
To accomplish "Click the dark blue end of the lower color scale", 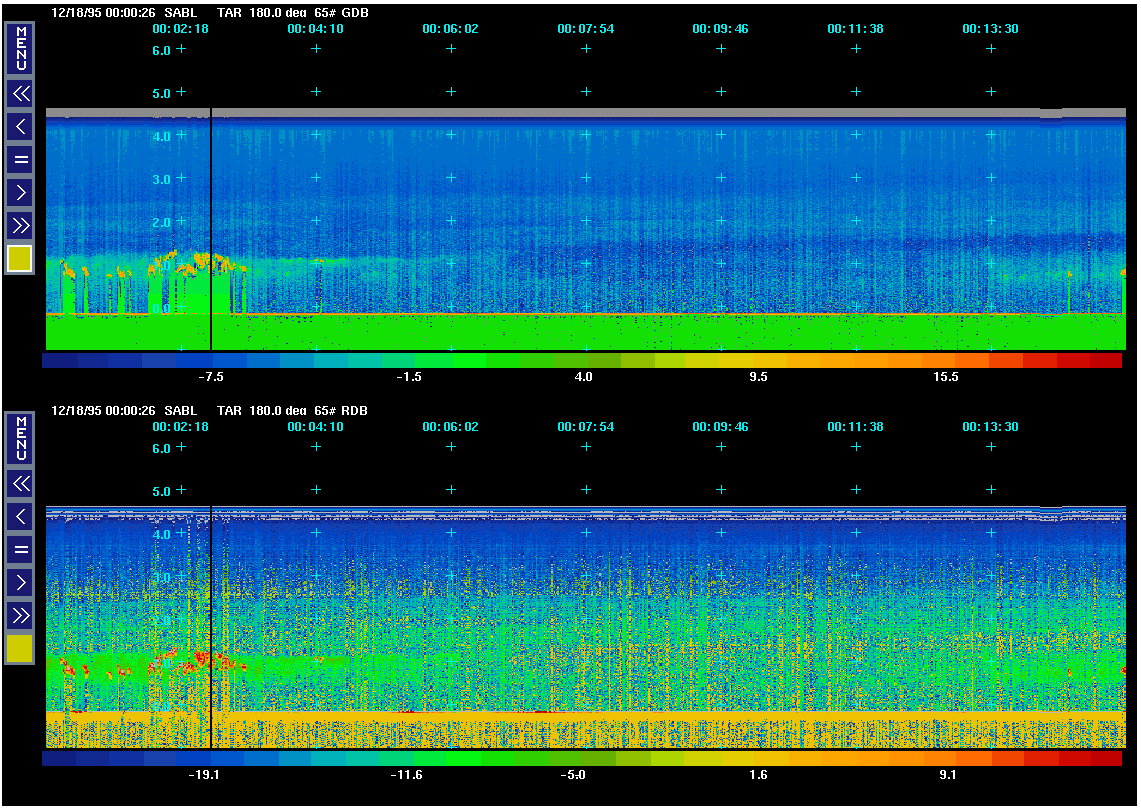I will pos(59,759).
